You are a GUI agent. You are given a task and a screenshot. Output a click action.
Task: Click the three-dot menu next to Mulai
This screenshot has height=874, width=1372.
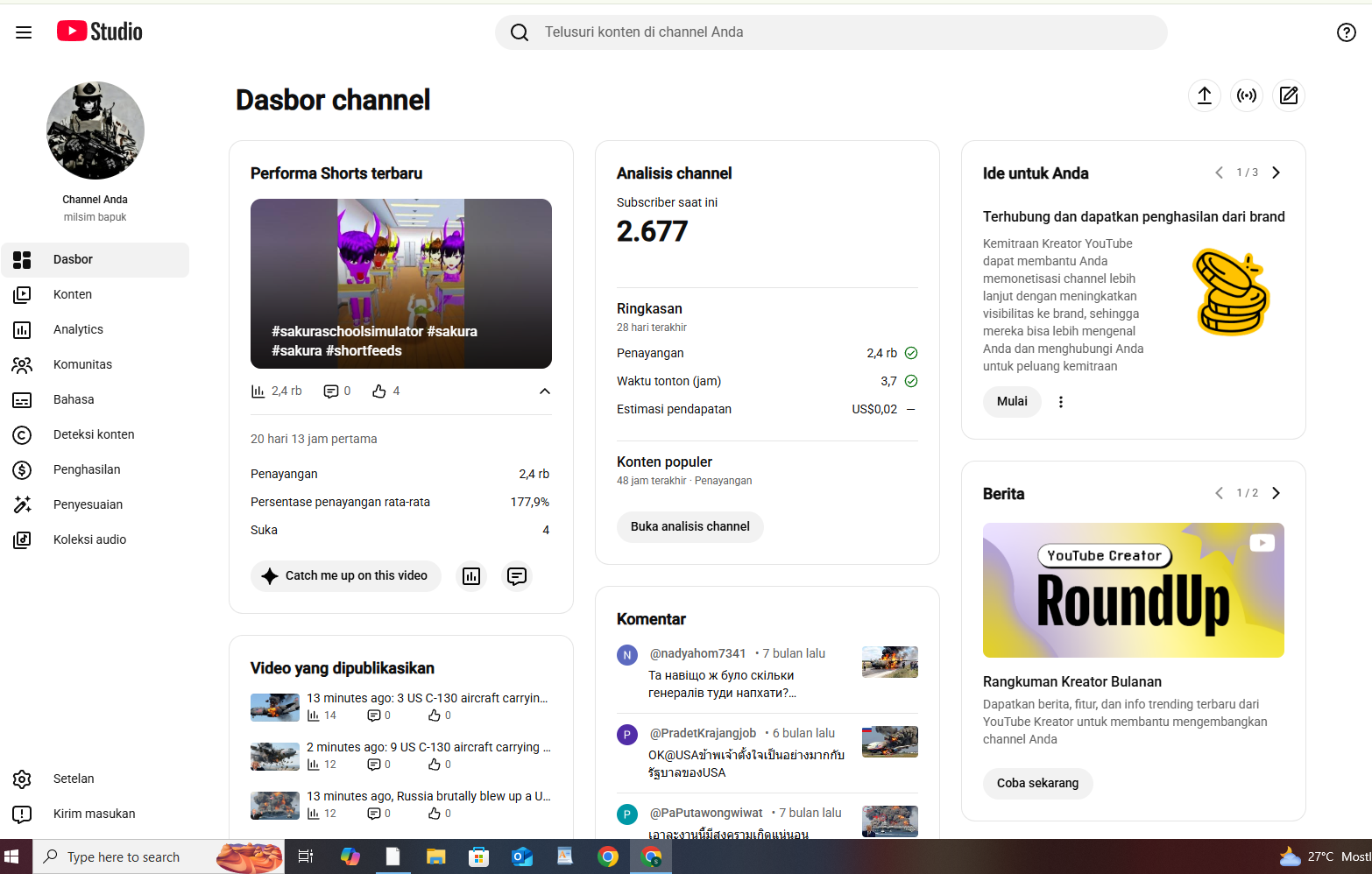point(1061,402)
